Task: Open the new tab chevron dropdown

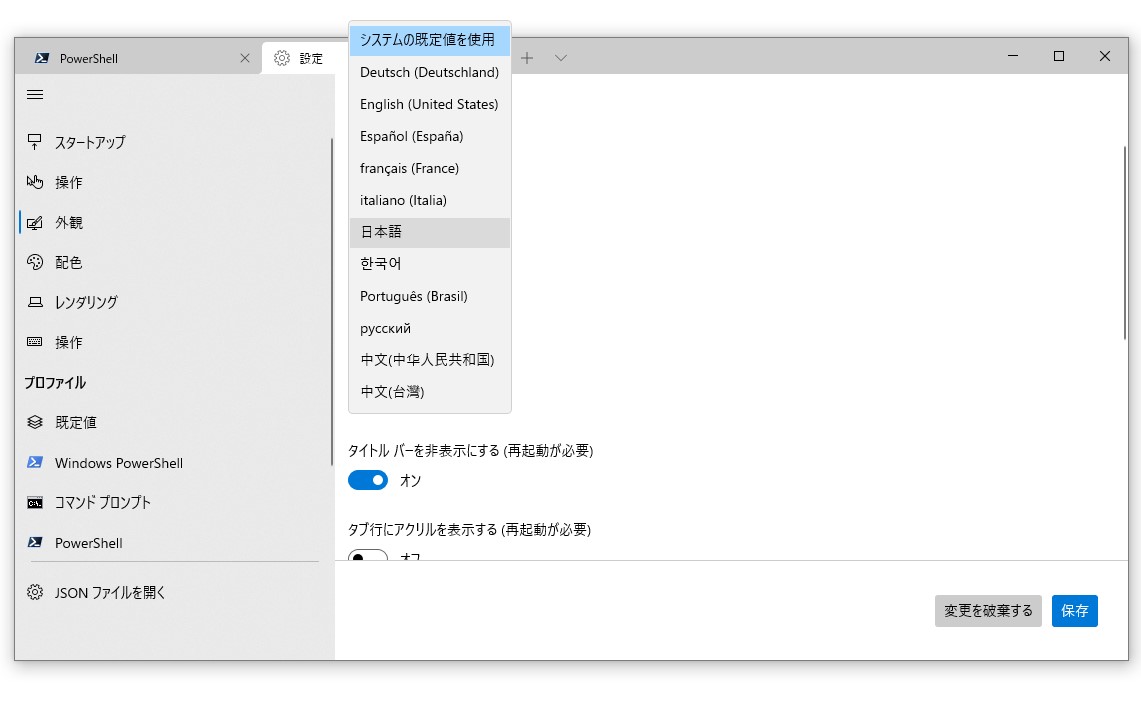Action: pyautogui.click(x=560, y=57)
